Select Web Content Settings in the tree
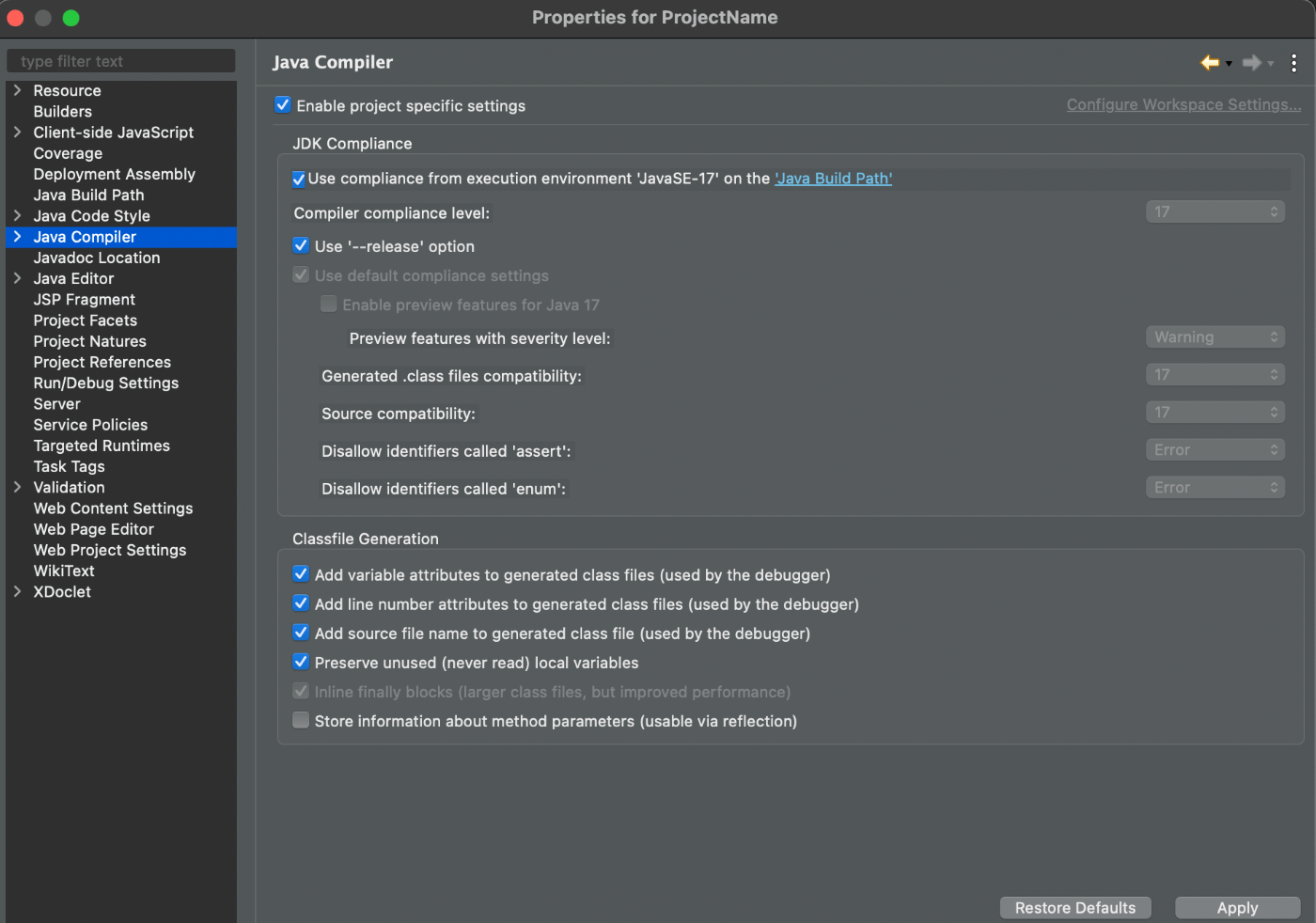 114,508
